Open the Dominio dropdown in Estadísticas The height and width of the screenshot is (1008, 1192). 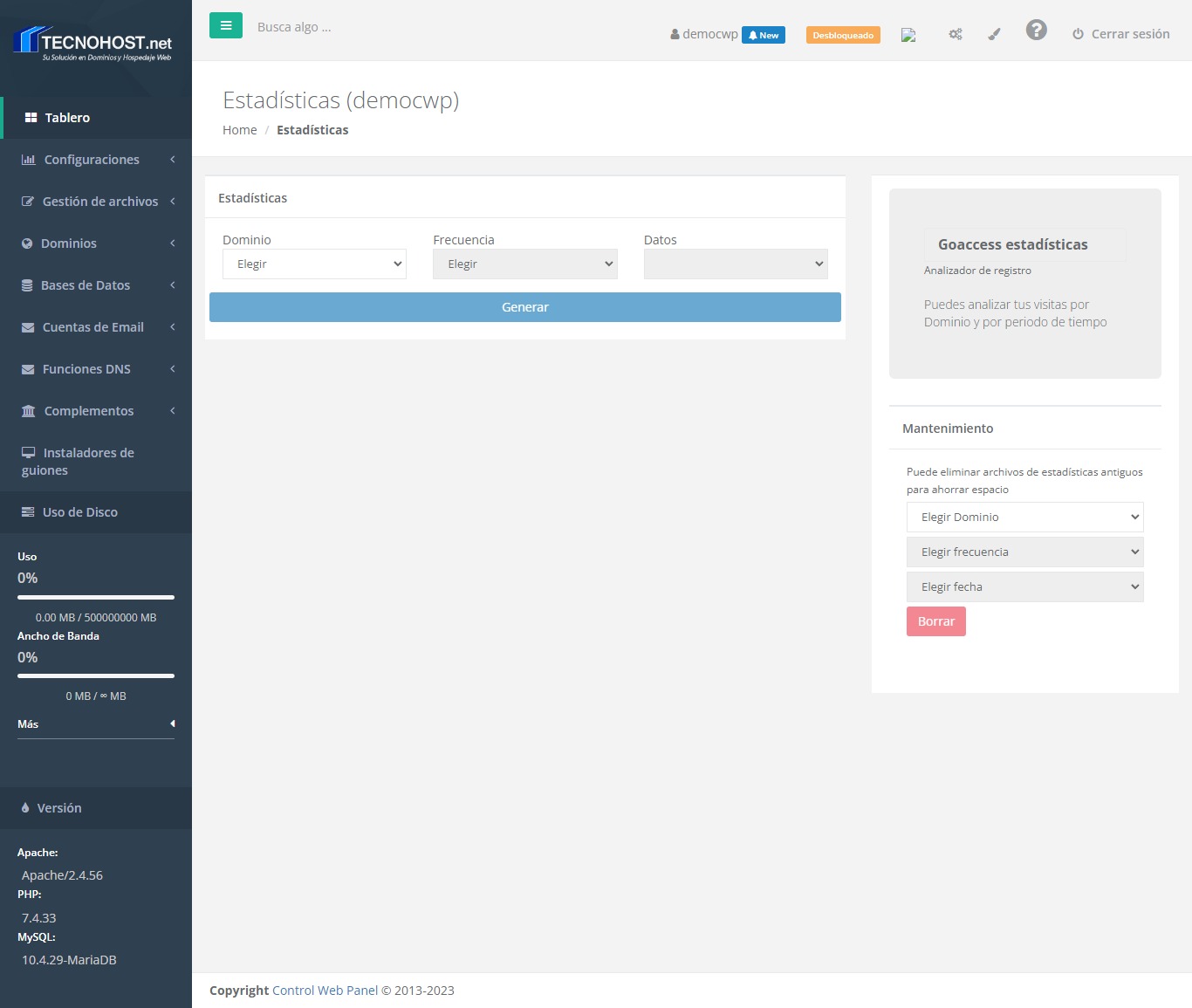pos(314,264)
